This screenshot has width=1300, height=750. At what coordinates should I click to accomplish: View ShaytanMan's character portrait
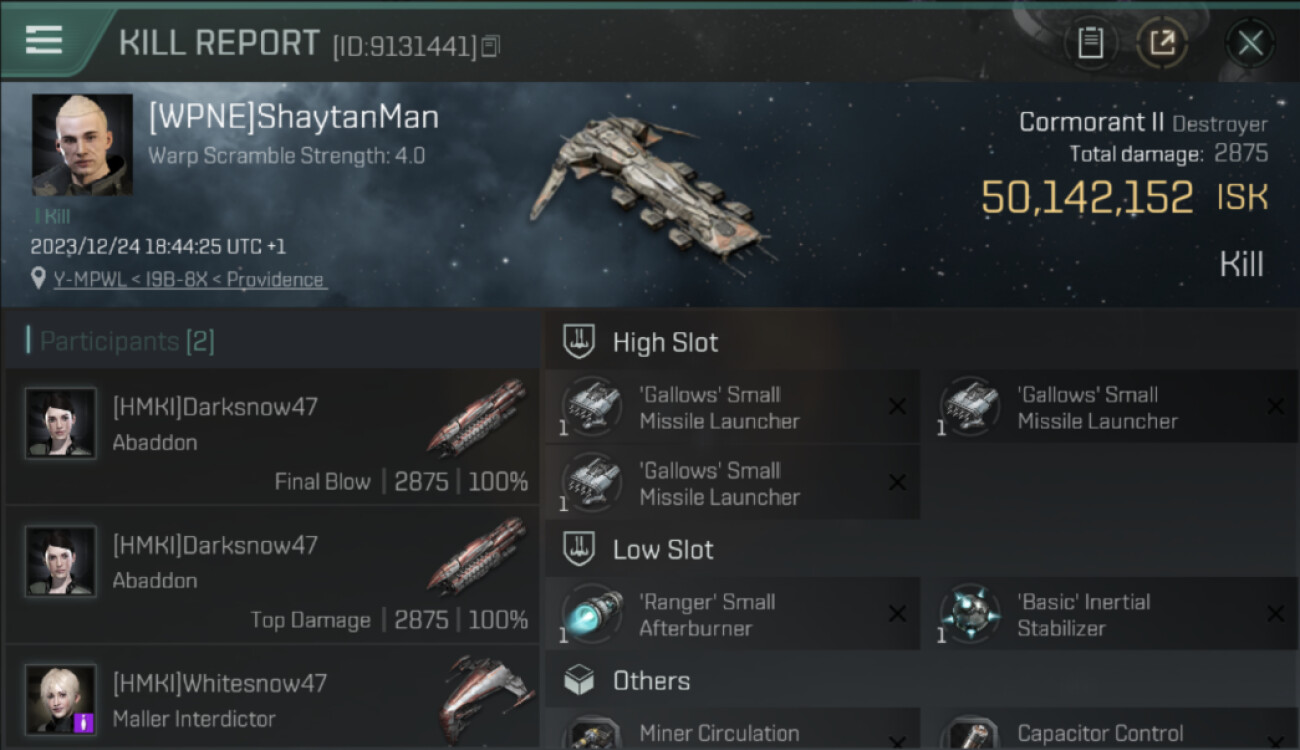[x=82, y=145]
